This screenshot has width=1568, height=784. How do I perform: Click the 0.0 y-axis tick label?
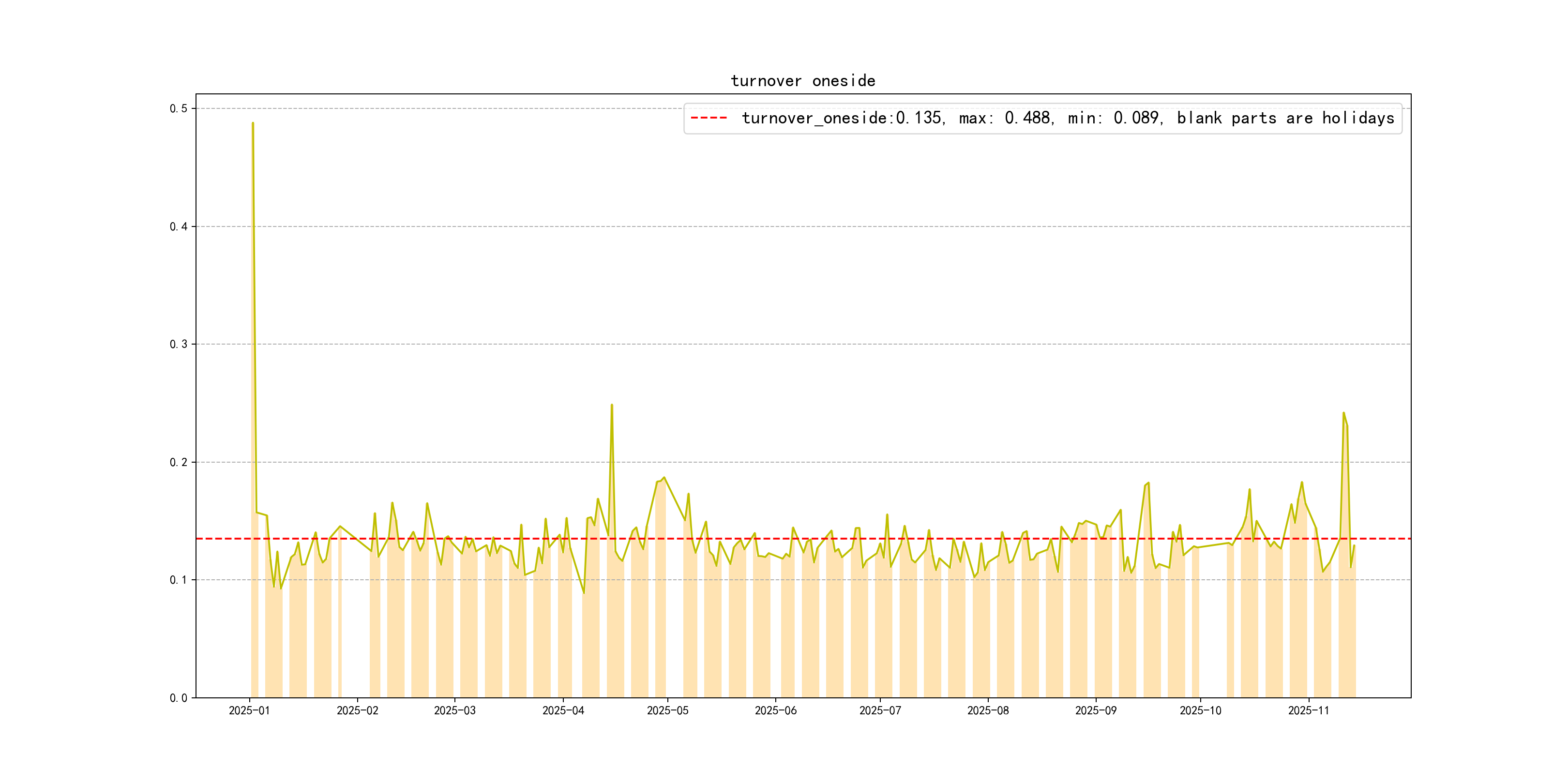(179, 698)
